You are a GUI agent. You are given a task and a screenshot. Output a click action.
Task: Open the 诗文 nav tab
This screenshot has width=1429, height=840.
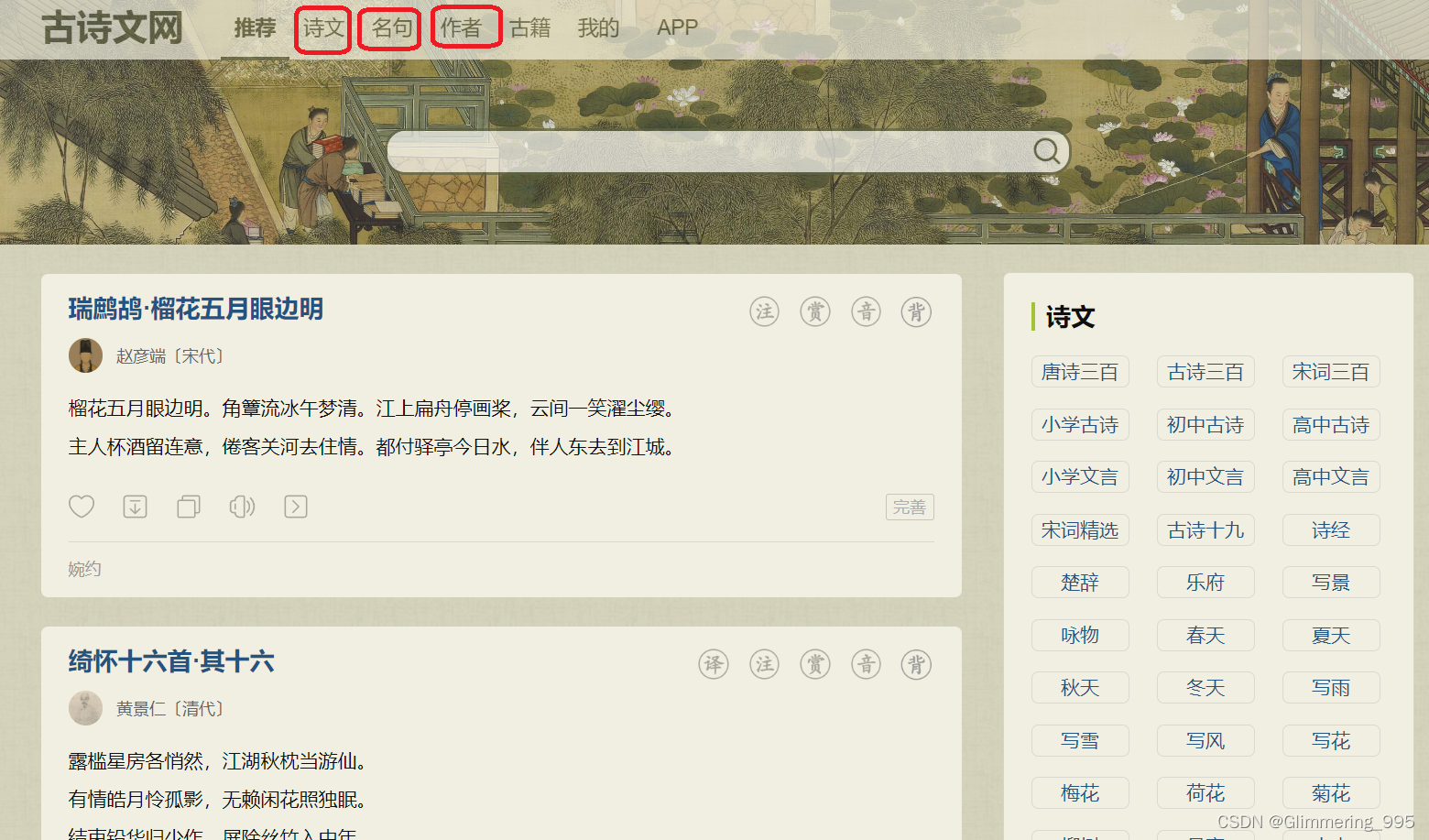pyautogui.click(x=323, y=28)
